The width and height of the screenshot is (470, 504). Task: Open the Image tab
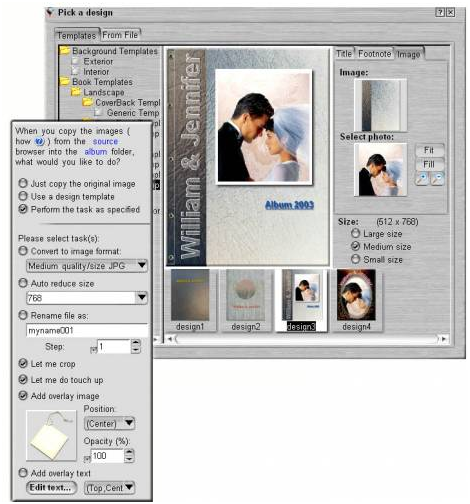[x=409, y=54]
